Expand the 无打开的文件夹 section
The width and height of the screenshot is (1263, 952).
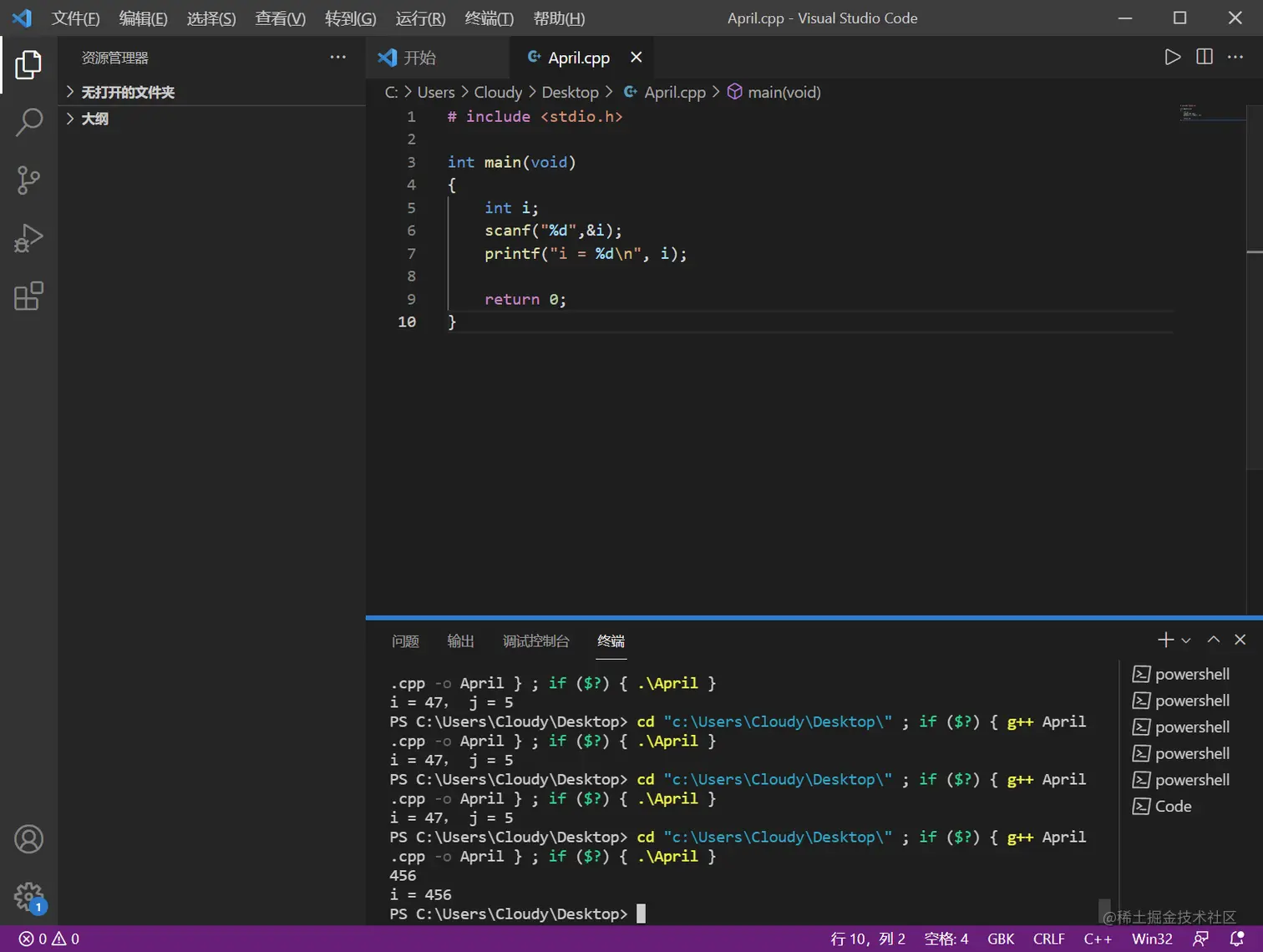pyautogui.click(x=127, y=92)
